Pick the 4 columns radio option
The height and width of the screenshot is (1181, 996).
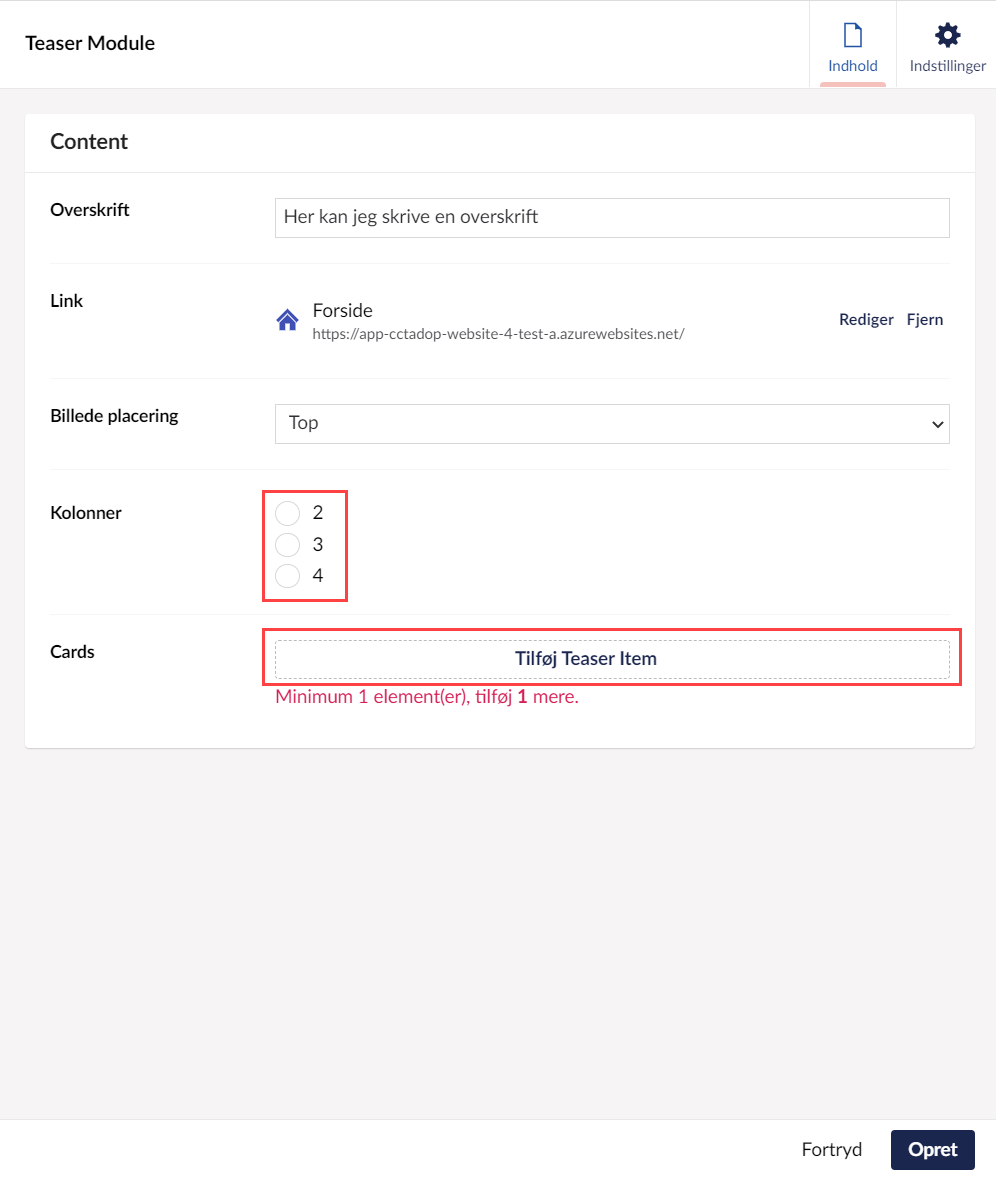coord(288,576)
